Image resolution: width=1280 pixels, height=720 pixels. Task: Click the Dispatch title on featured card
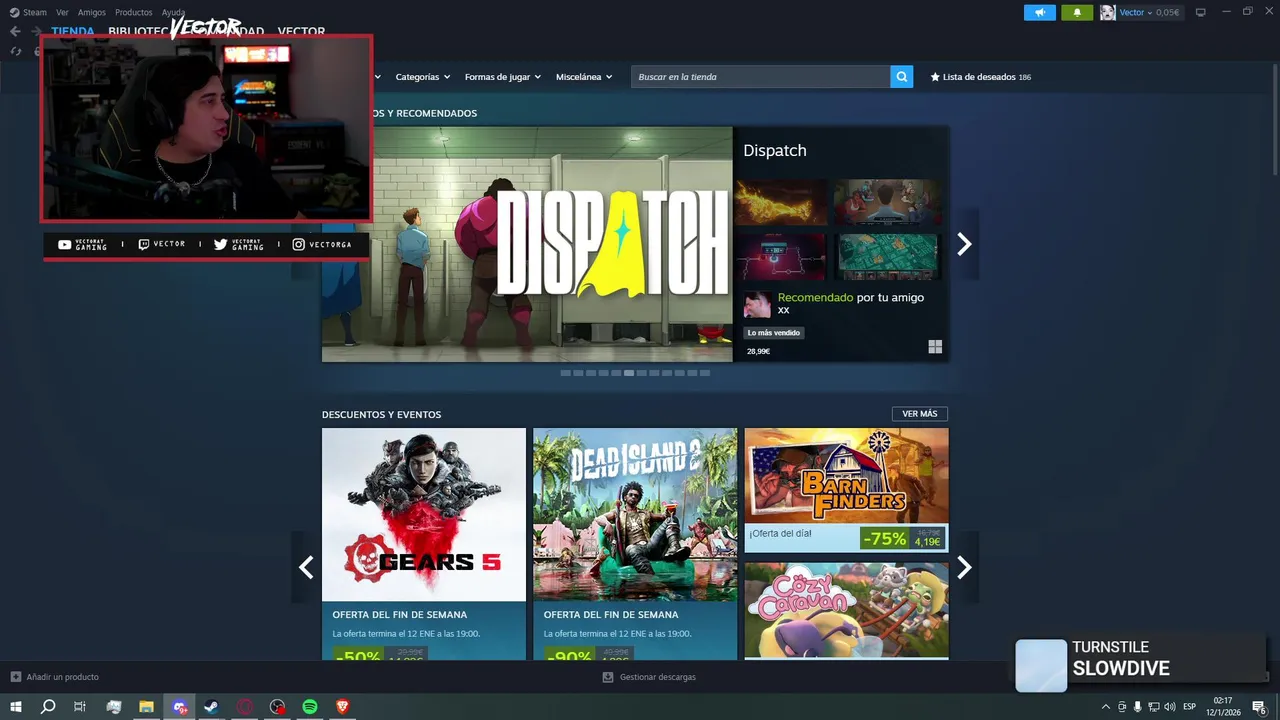point(775,150)
